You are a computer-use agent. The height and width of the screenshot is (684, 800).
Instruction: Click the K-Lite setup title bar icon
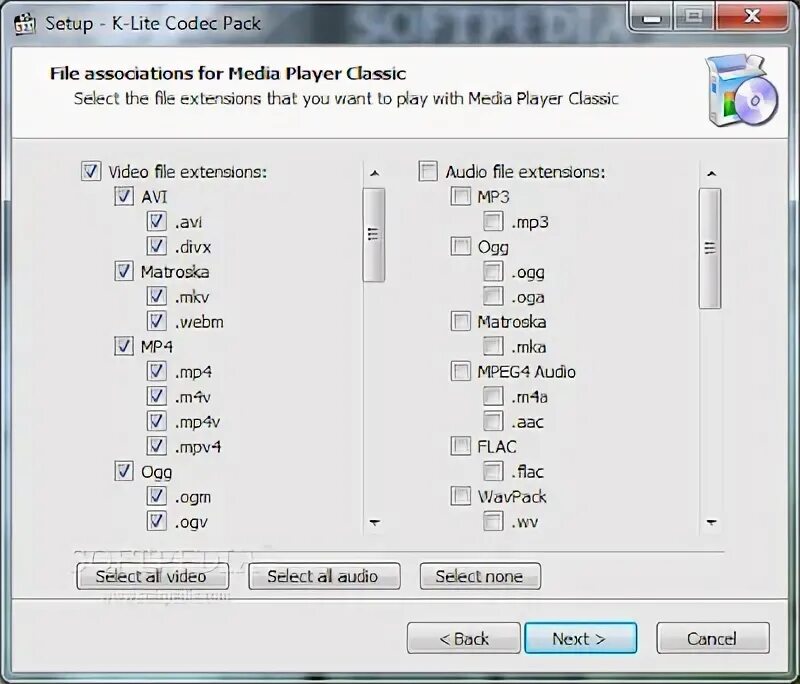pos(24,23)
